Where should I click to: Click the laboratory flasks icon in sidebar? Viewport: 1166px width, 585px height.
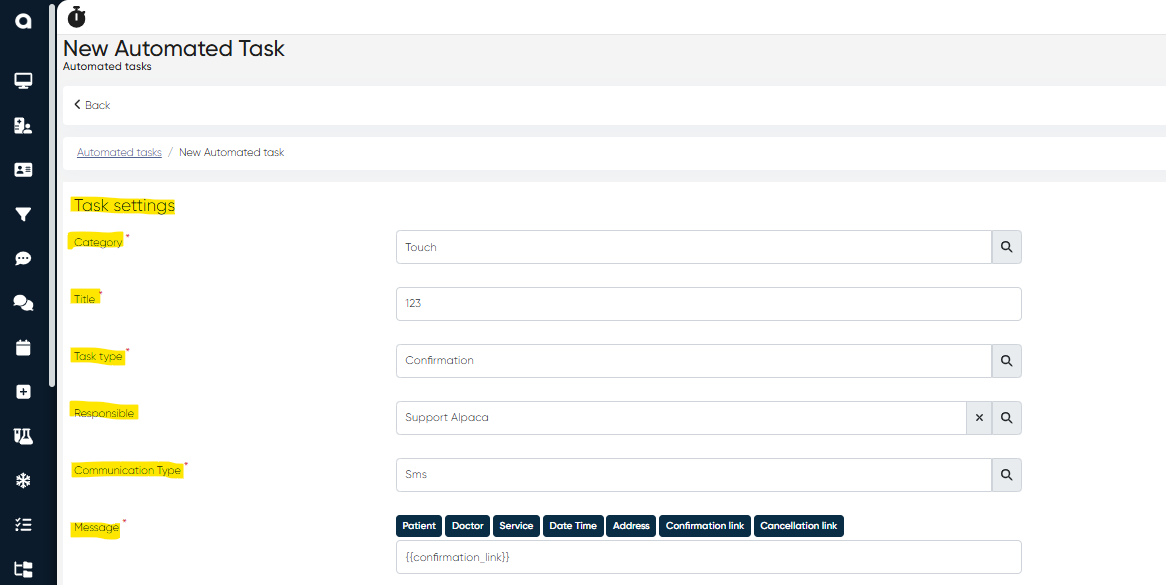point(23,436)
